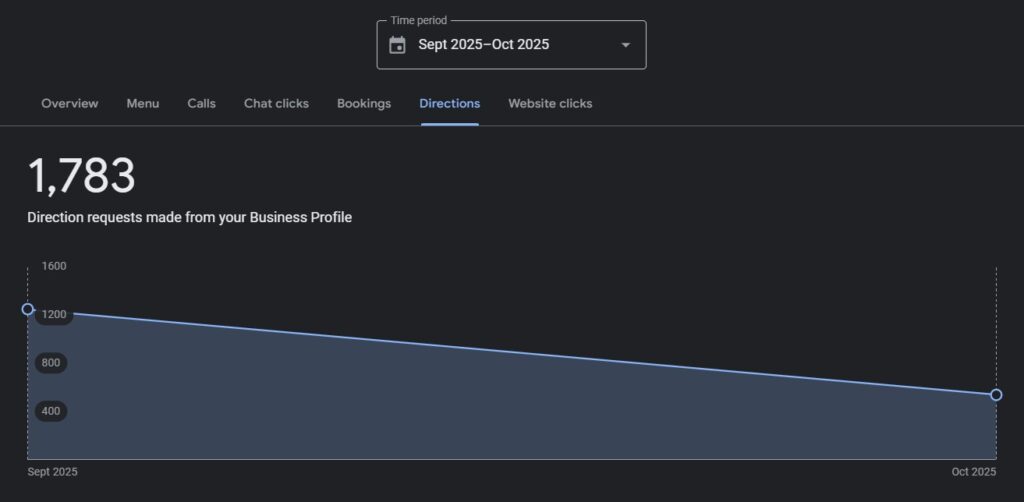Viewport: 1024px width, 502px height.
Task: Select the Calls tab
Action: tap(201, 104)
